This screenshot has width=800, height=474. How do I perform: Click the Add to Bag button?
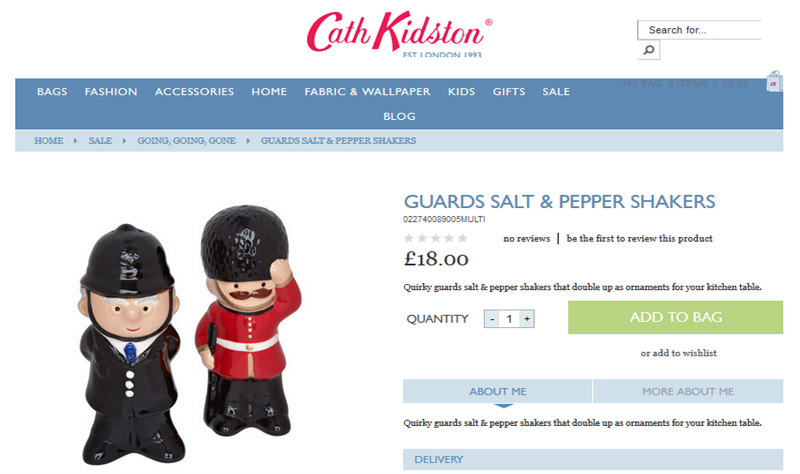676,317
